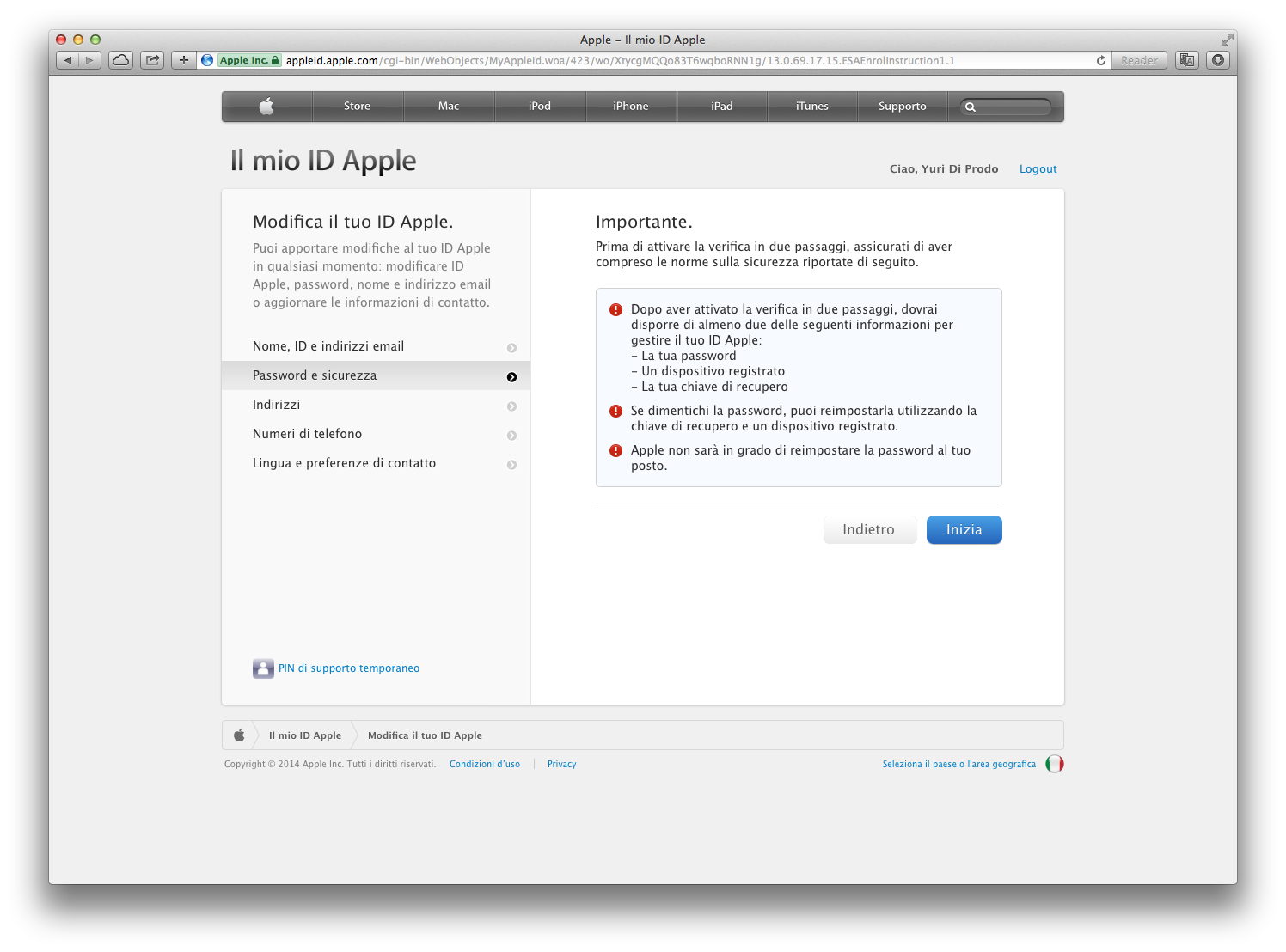Image resolution: width=1286 pixels, height=952 pixels.
Task: Select Indirizzi section in sidebar
Action: pos(376,405)
